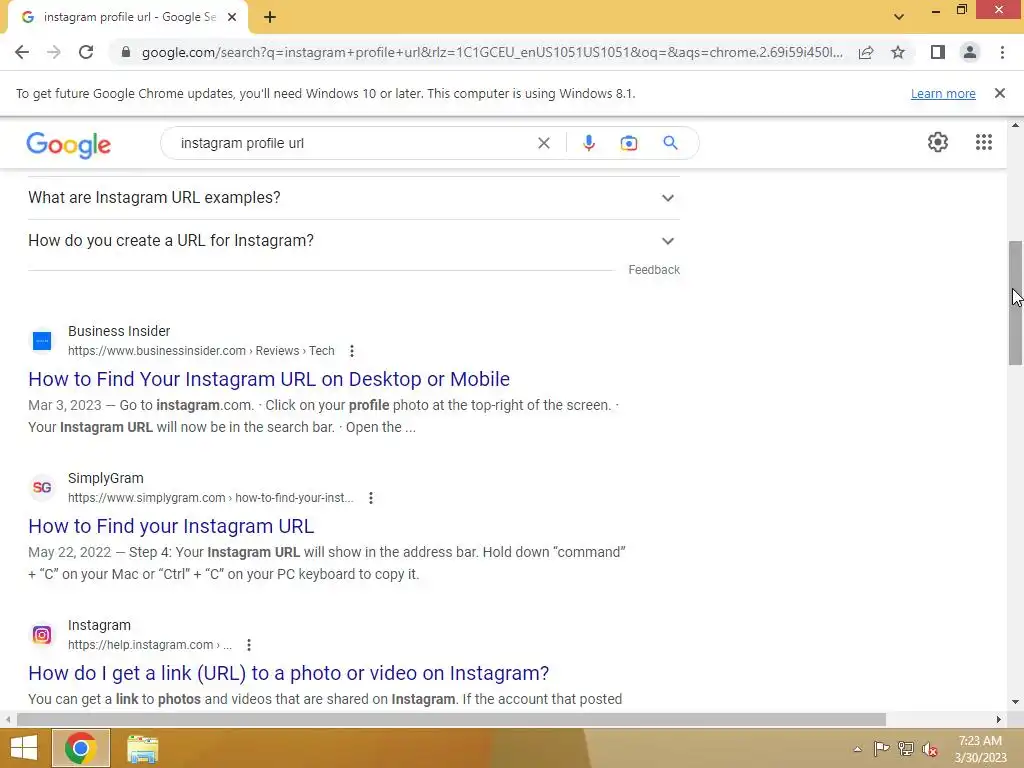This screenshot has height=768, width=1024.
Task: Click the Chrome taskbar icon
Action: click(x=80, y=748)
